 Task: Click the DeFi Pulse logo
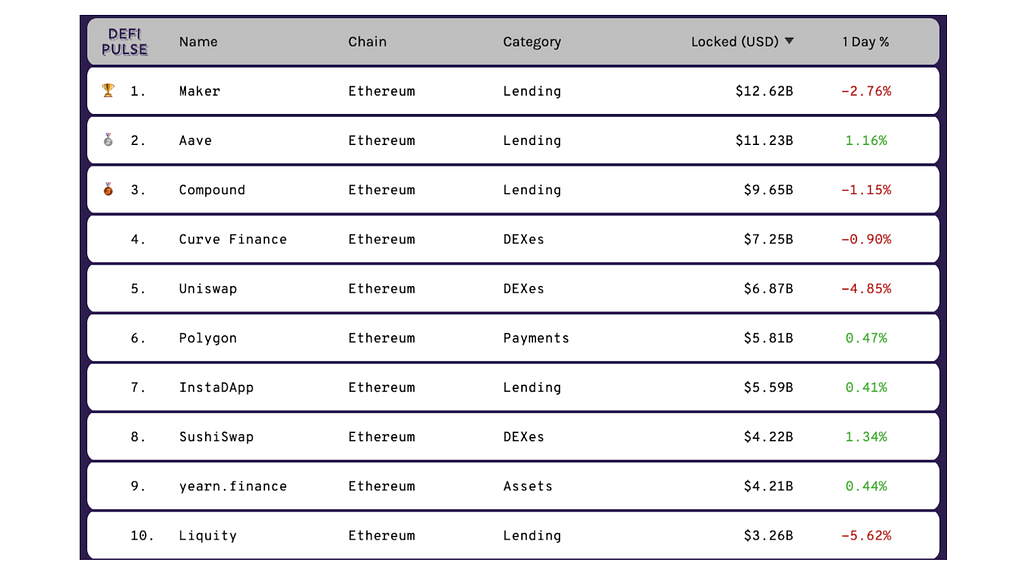[x=124, y=42]
